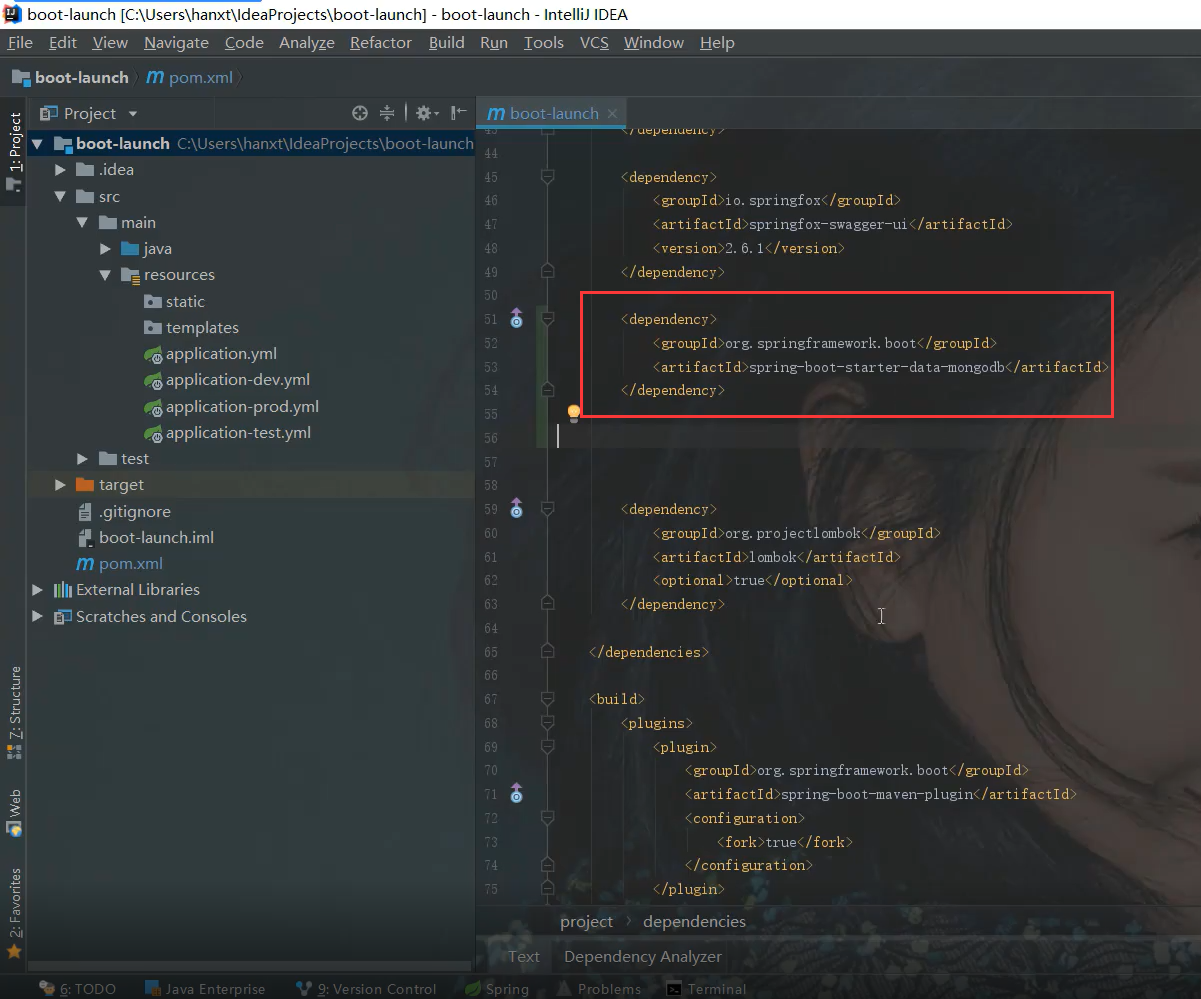Select pom.xml in the project tree
The width and height of the screenshot is (1201, 999).
[130, 563]
